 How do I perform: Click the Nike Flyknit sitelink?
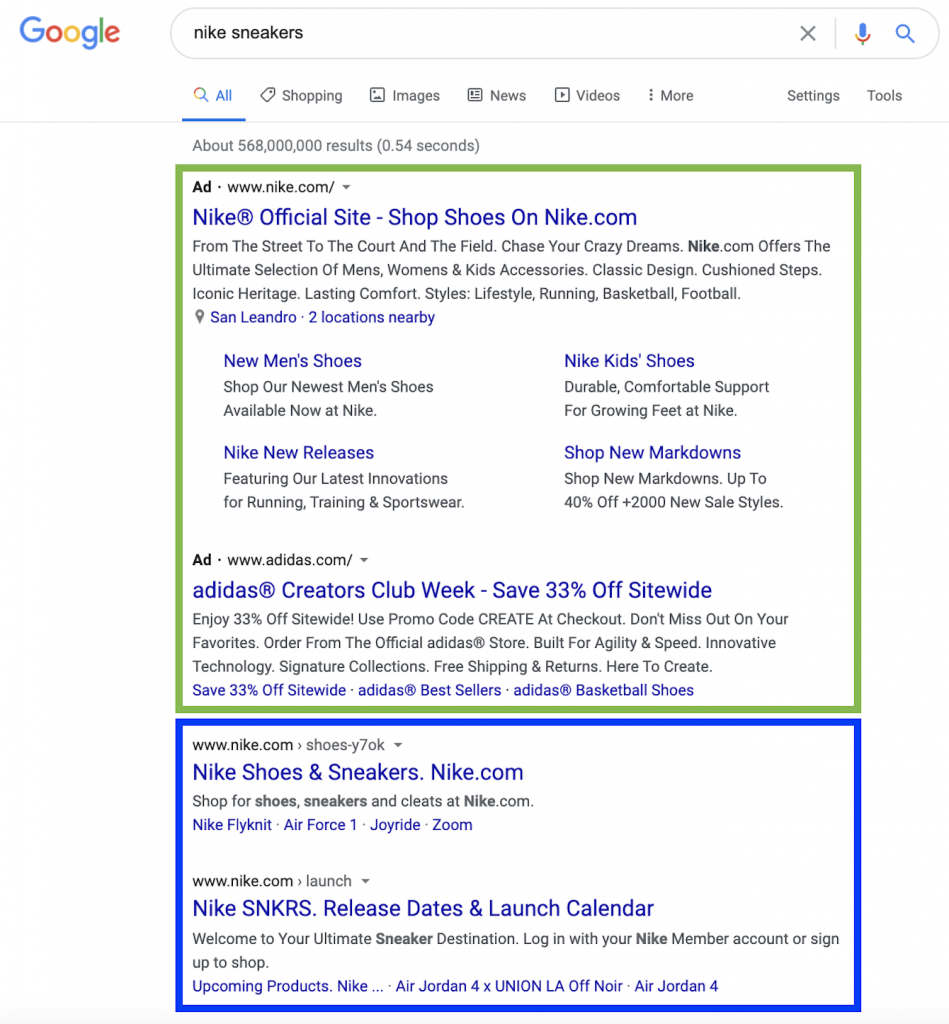click(x=232, y=825)
